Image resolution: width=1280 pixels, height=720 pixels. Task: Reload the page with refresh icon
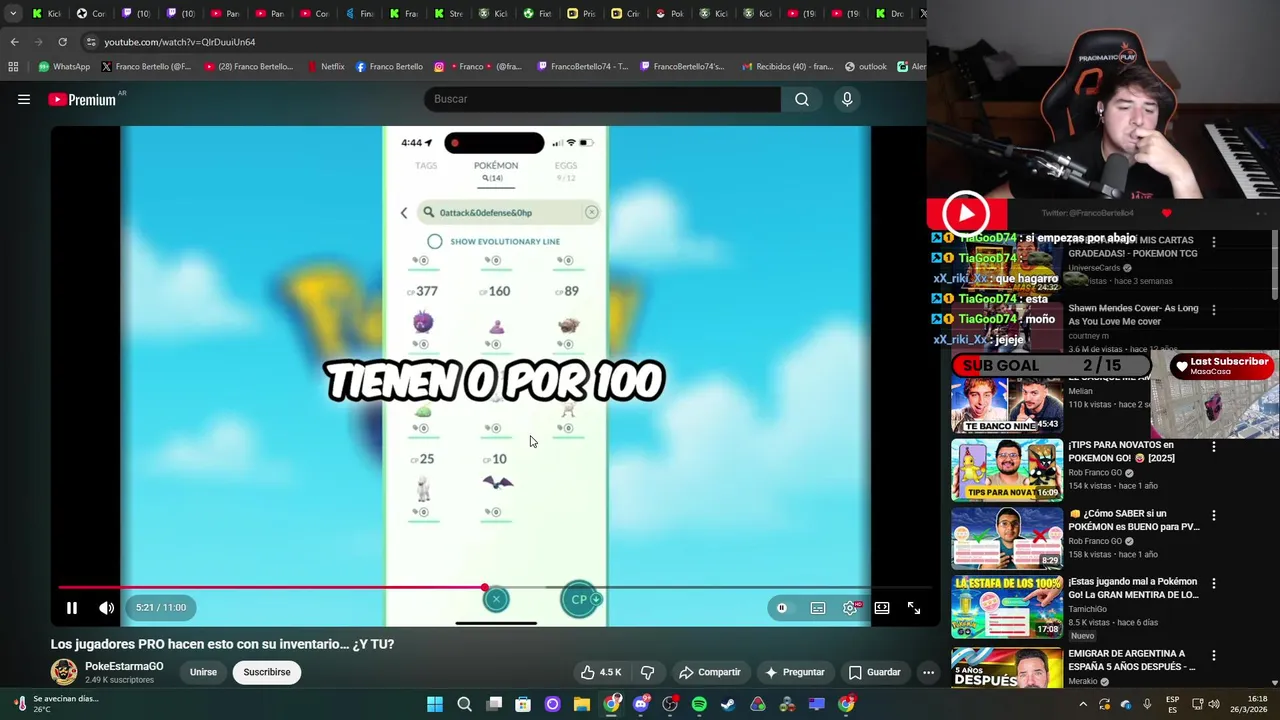62,42
